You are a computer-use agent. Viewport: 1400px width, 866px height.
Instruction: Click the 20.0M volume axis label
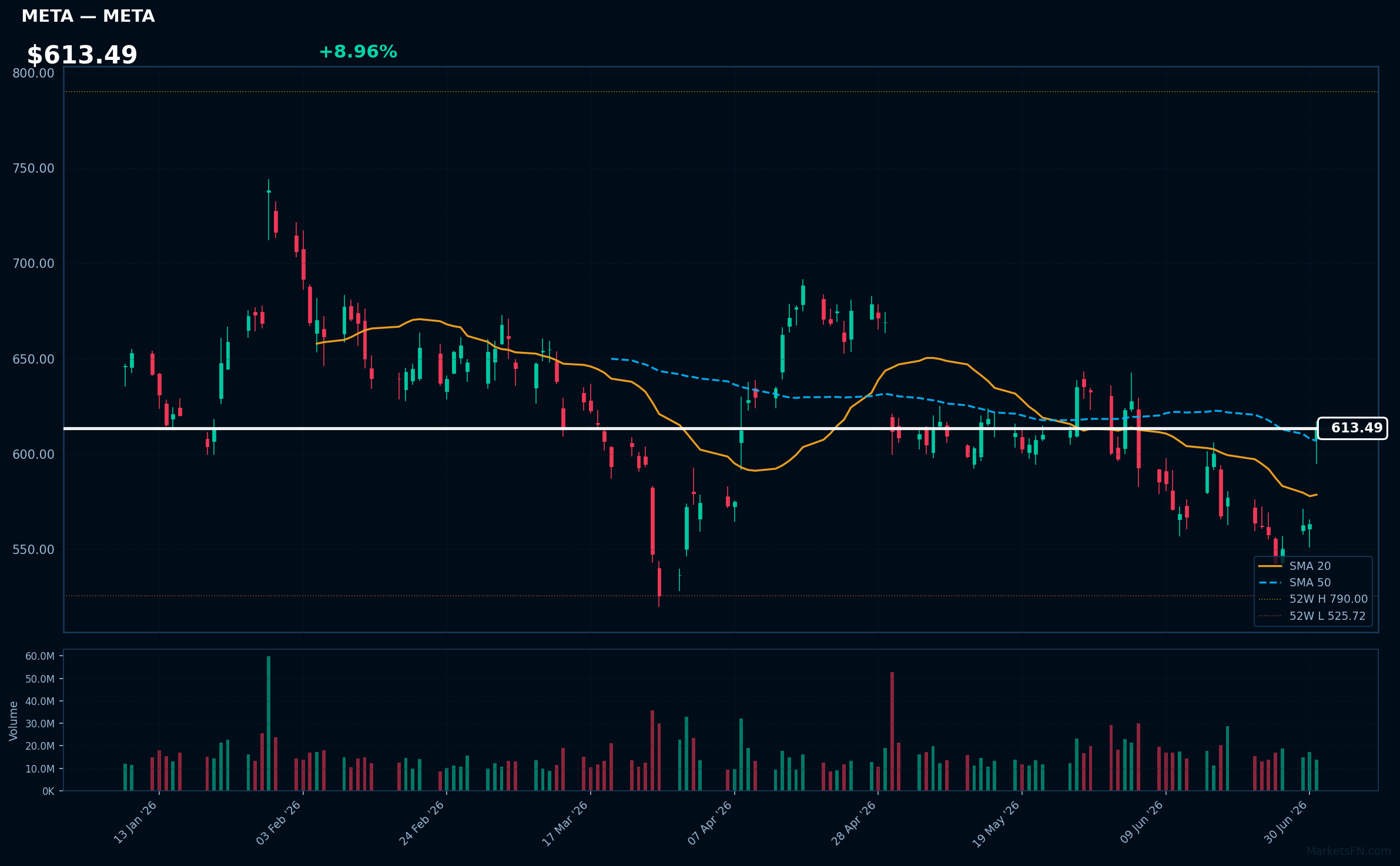(x=40, y=746)
